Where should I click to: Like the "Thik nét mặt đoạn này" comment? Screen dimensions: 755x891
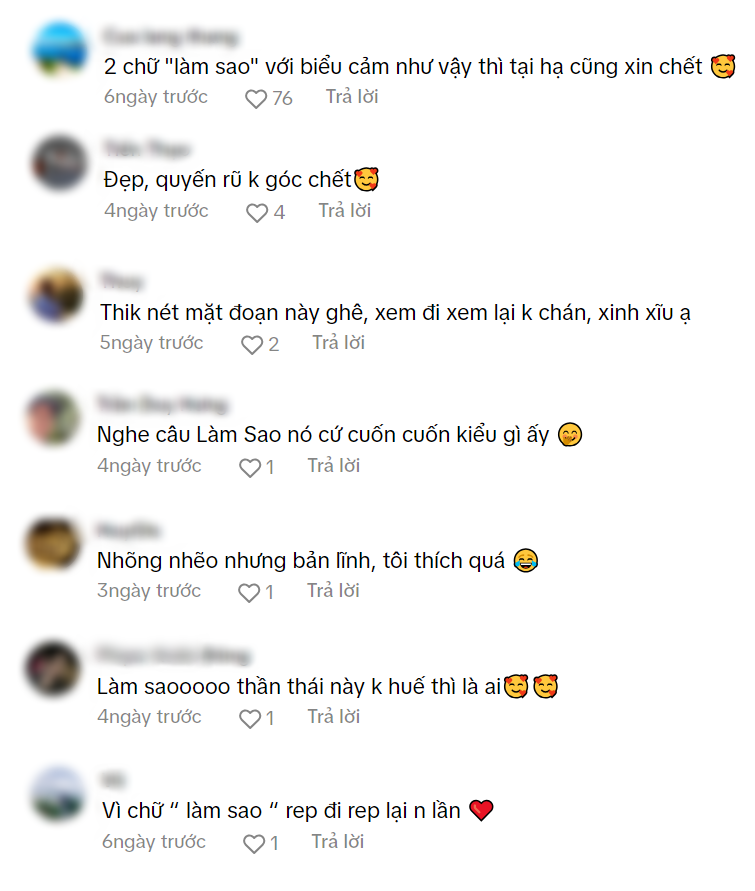[252, 345]
